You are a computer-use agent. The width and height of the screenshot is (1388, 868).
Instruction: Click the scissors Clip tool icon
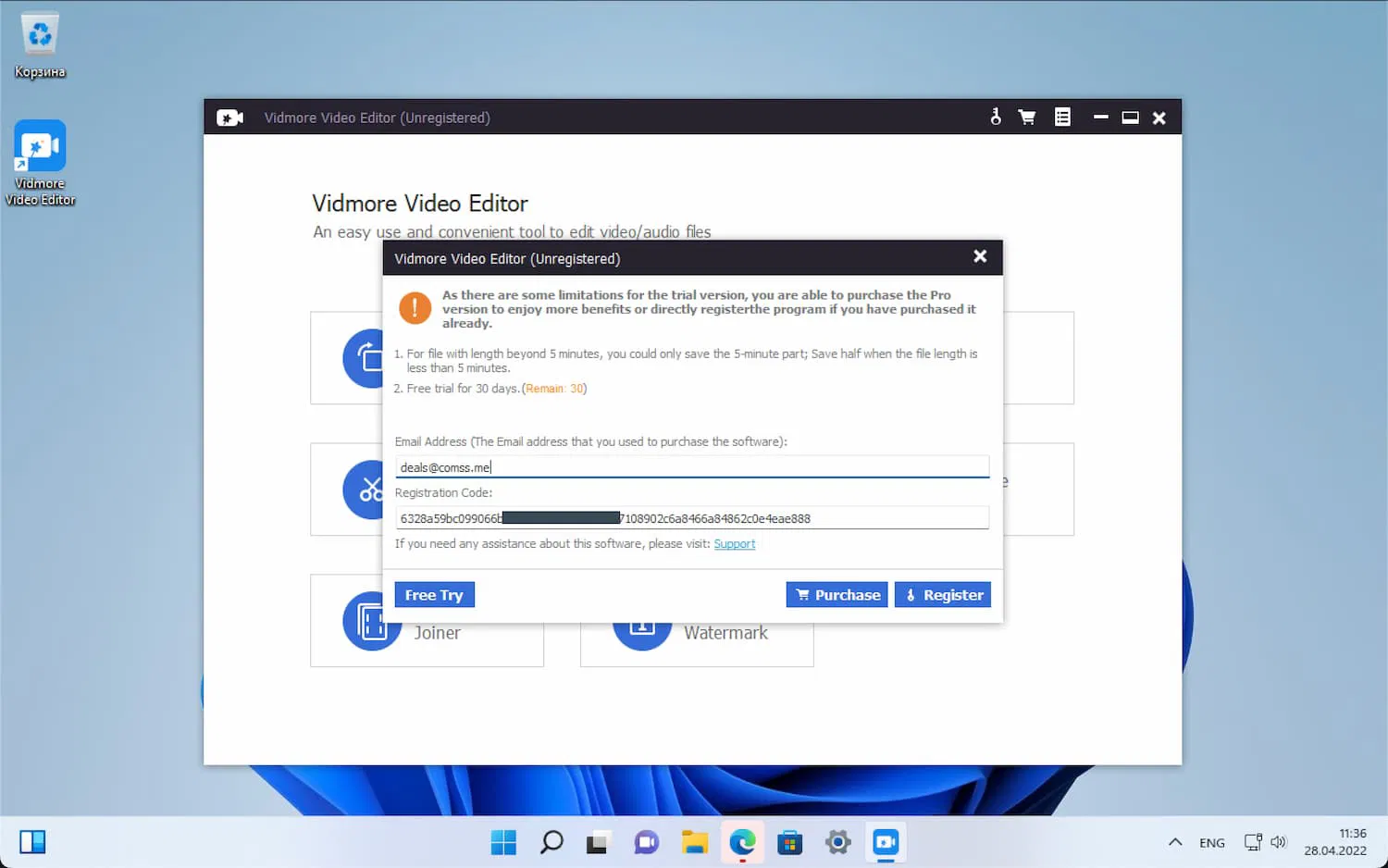point(363,490)
